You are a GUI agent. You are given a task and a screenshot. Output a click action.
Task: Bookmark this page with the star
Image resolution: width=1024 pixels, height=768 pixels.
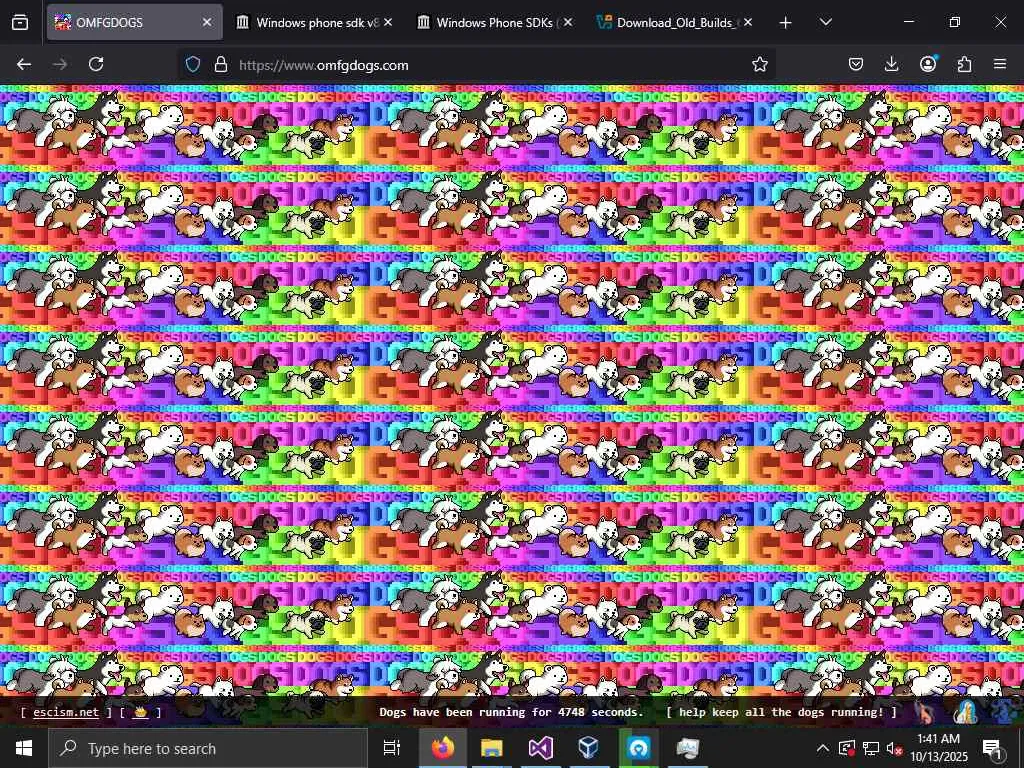coord(760,64)
